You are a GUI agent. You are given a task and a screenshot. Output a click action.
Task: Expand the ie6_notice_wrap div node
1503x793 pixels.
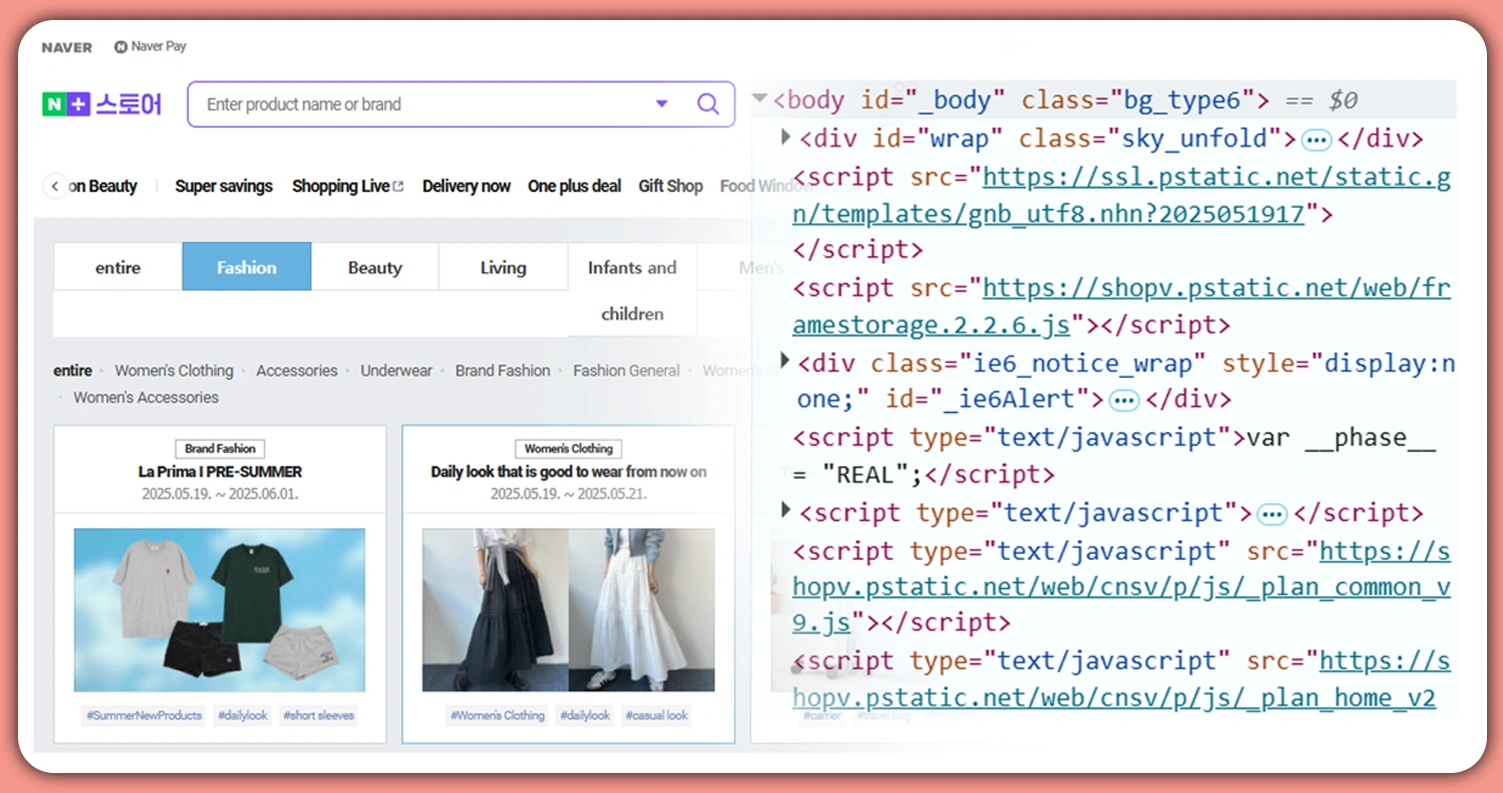(x=787, y=360)
